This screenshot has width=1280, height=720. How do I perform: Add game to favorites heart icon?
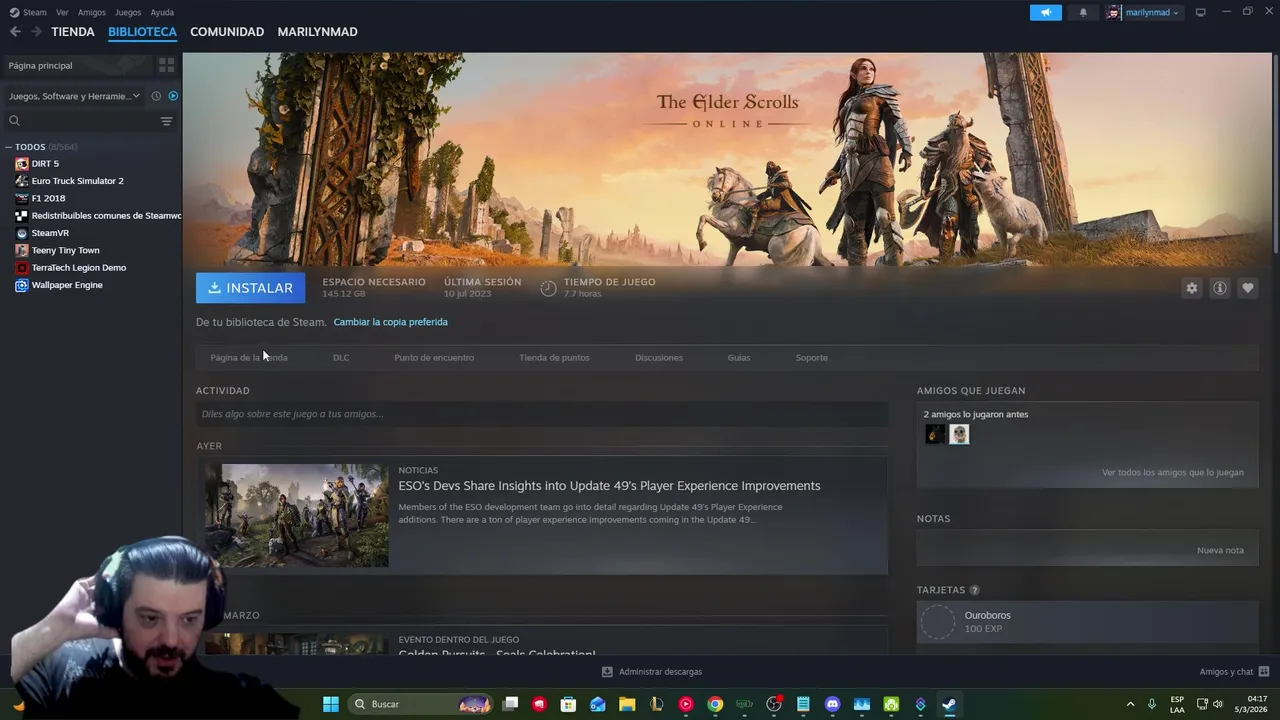[1248, 288]
